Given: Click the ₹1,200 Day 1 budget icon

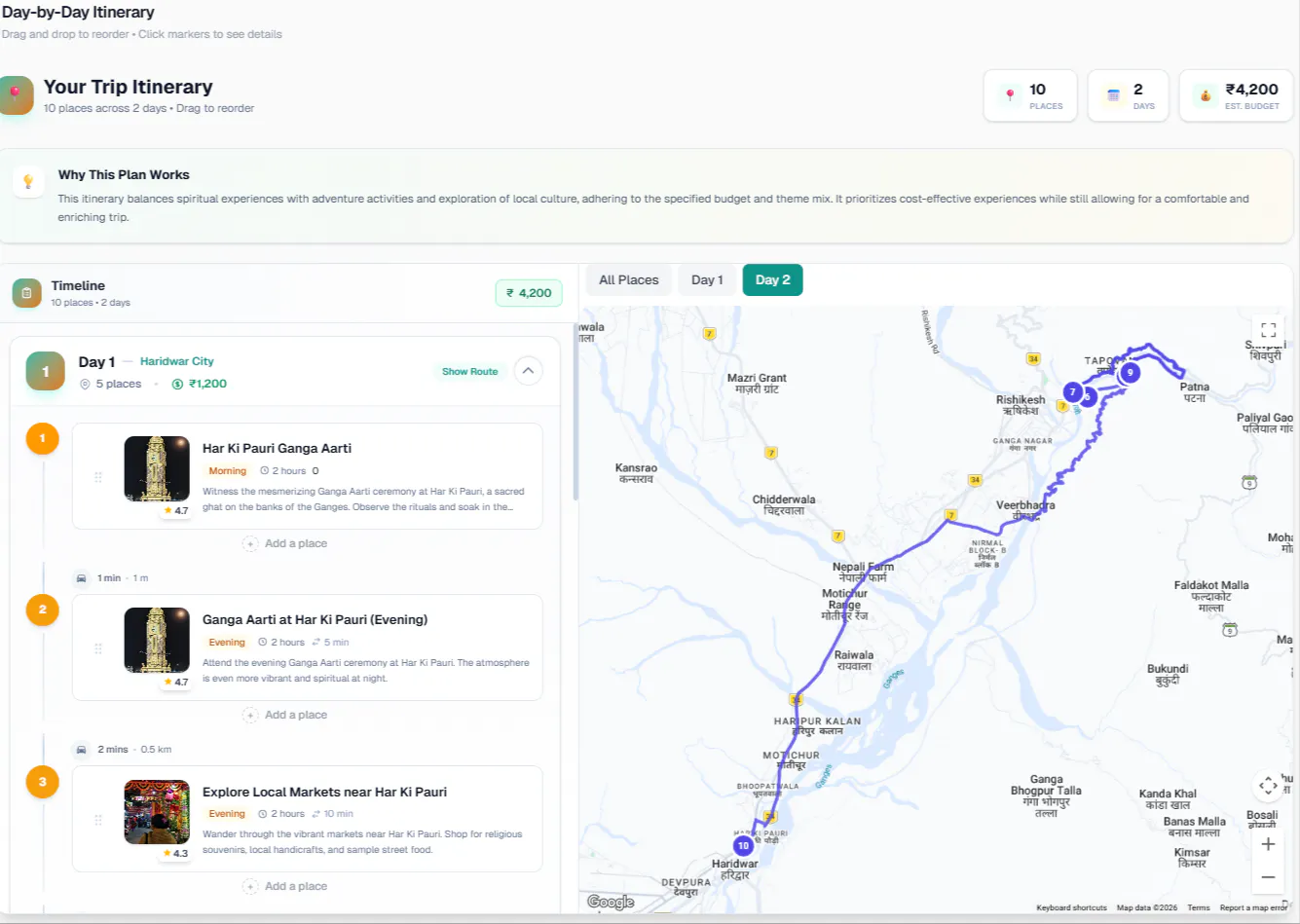Looking at the screenshot, I should click(x=177, y=385).
